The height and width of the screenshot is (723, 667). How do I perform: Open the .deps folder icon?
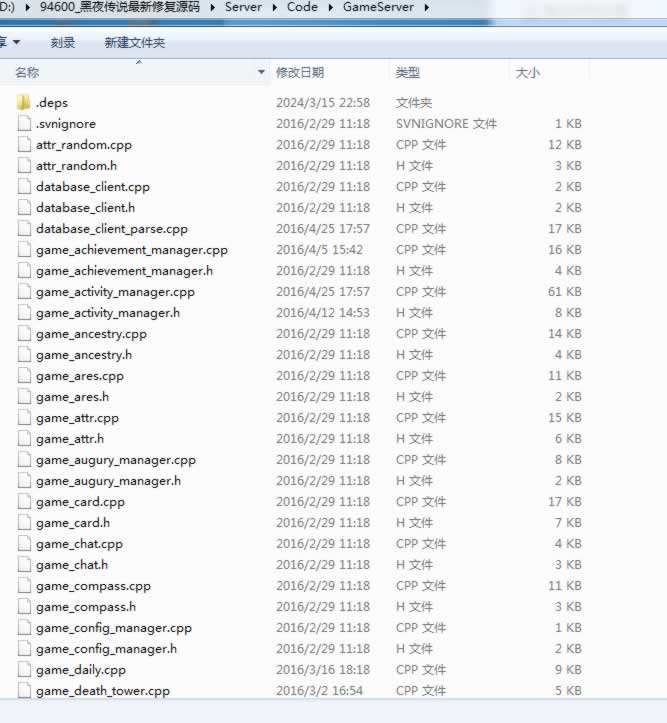click(x=24, y=102)
